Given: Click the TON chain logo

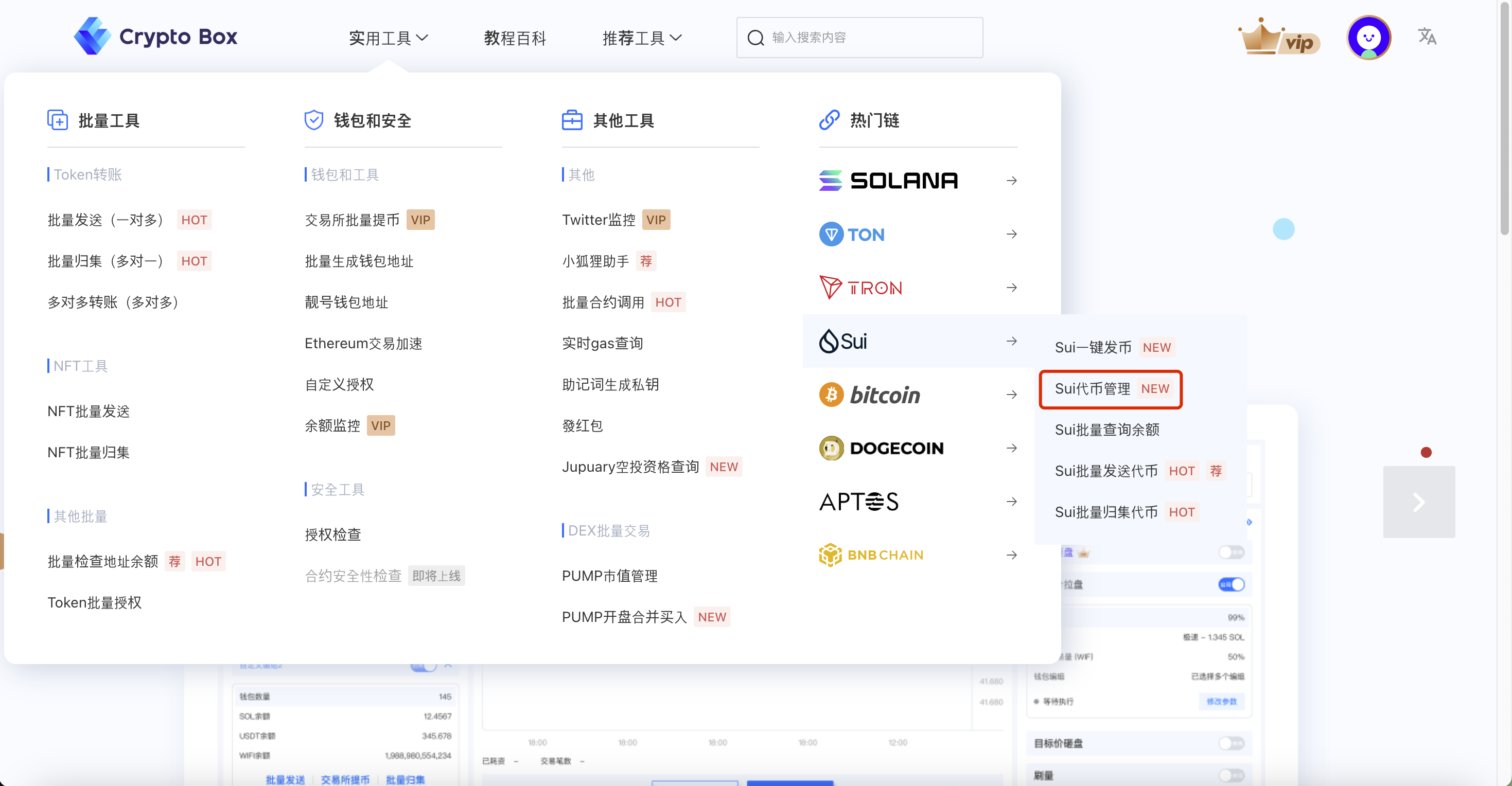Looking at the screenshot, I should (852, 234).
